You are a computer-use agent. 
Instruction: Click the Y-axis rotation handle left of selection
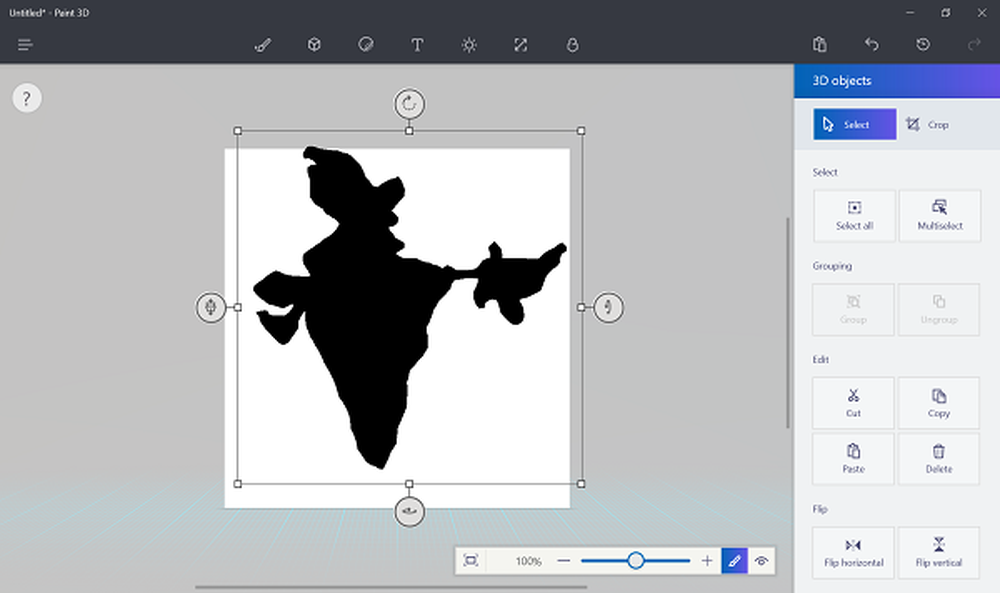[x=210, y=307]
